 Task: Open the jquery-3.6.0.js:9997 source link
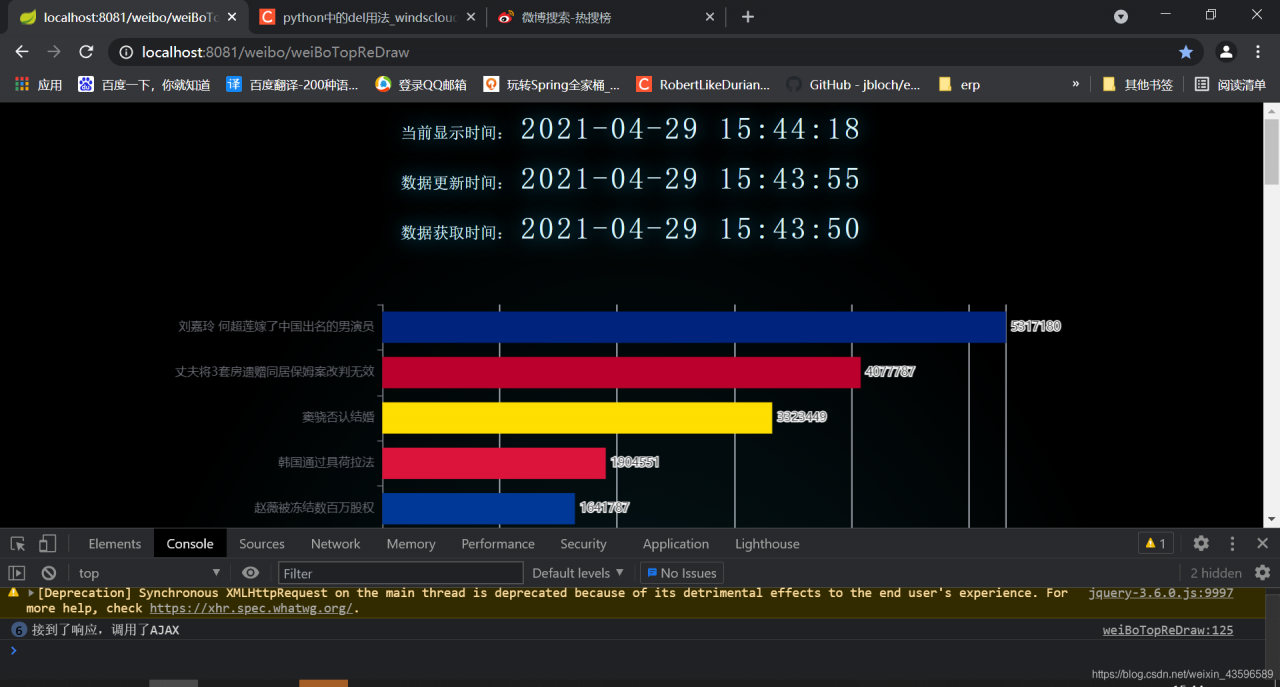[x=1161, y=593]
